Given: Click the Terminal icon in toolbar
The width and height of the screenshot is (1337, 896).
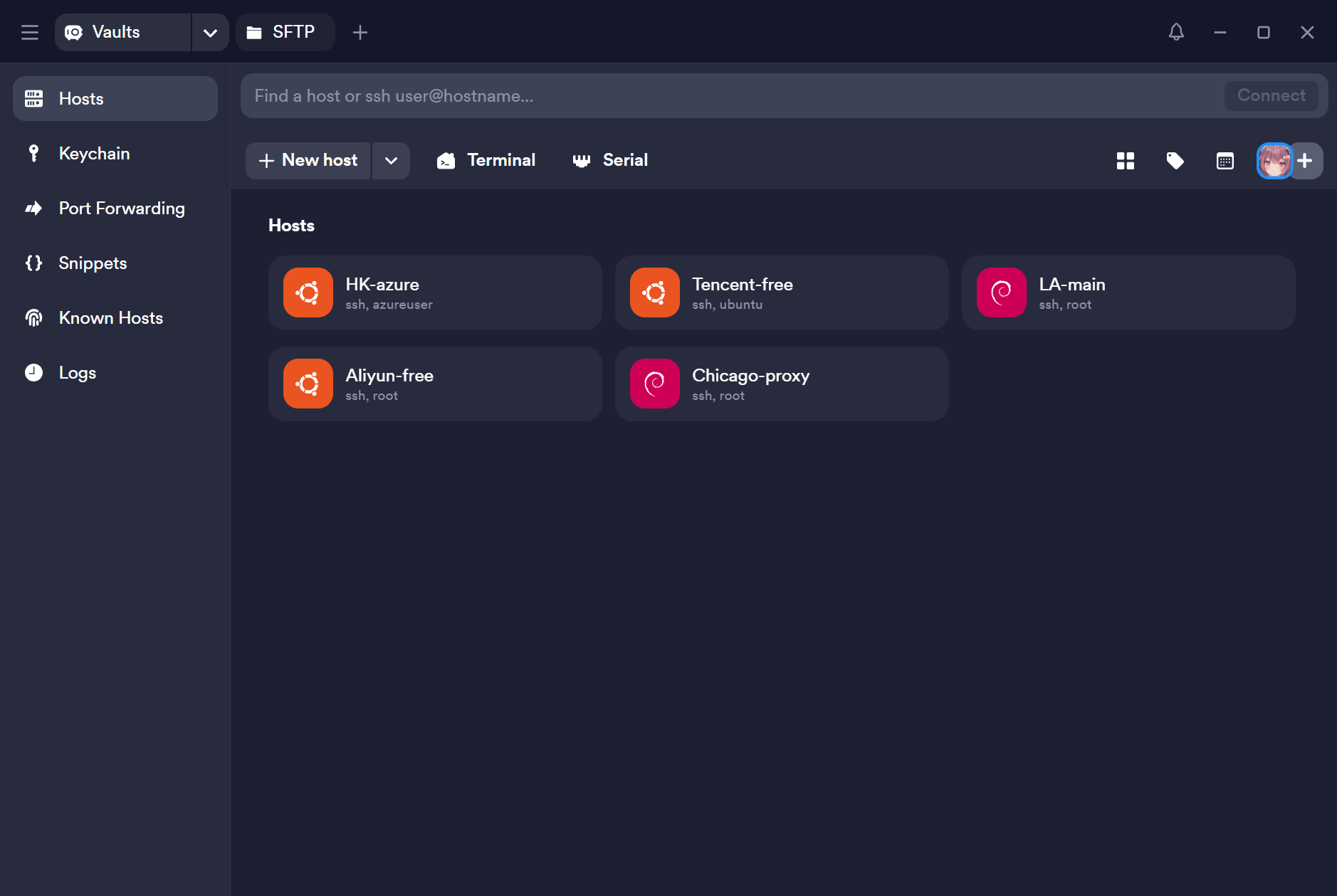Looking at the screenshot, I should (446, 161).
